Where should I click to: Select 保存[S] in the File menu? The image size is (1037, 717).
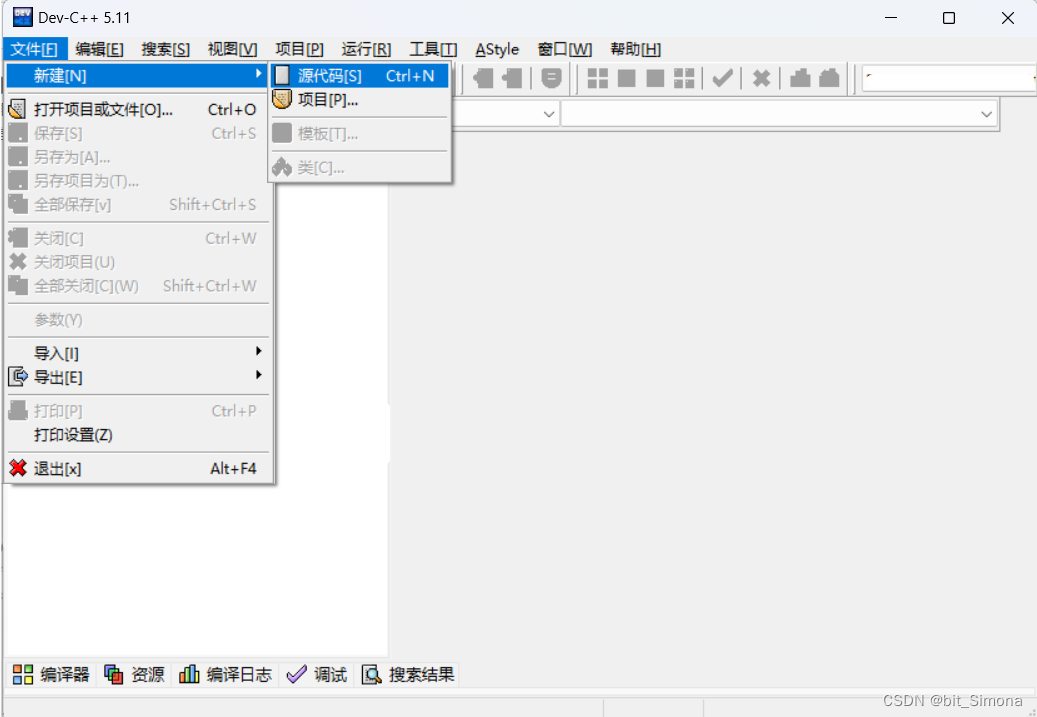coord(138,134)
